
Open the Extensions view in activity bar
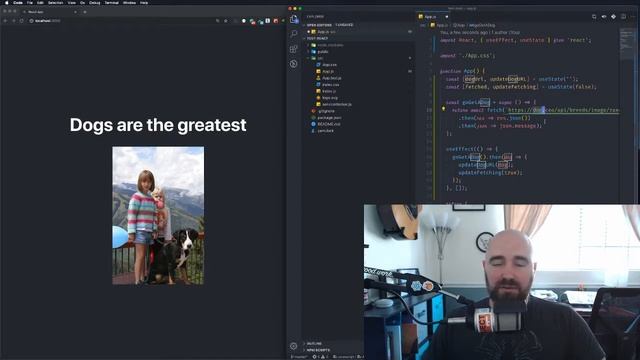coord(294,49)
